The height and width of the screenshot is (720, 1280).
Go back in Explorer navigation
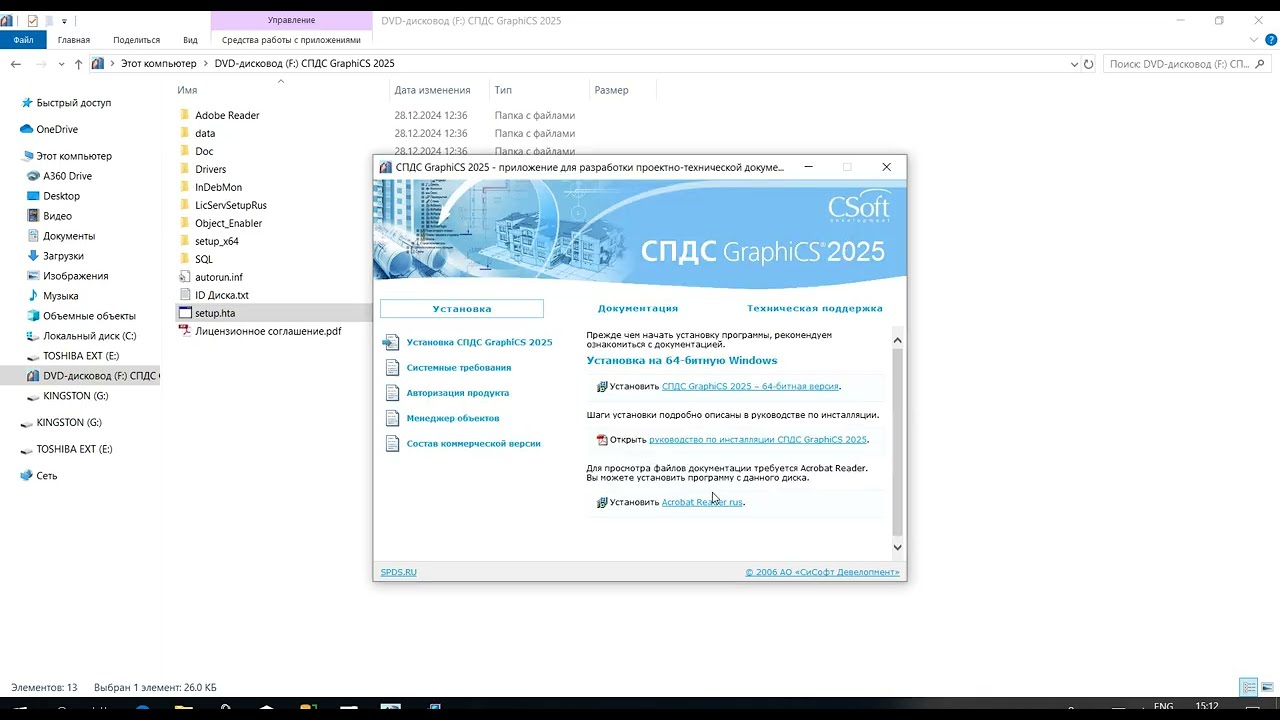point(16,64)
